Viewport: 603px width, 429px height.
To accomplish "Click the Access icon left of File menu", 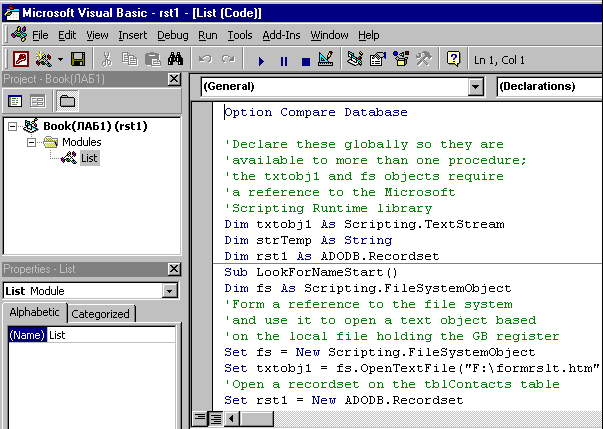I will [19, 35].
